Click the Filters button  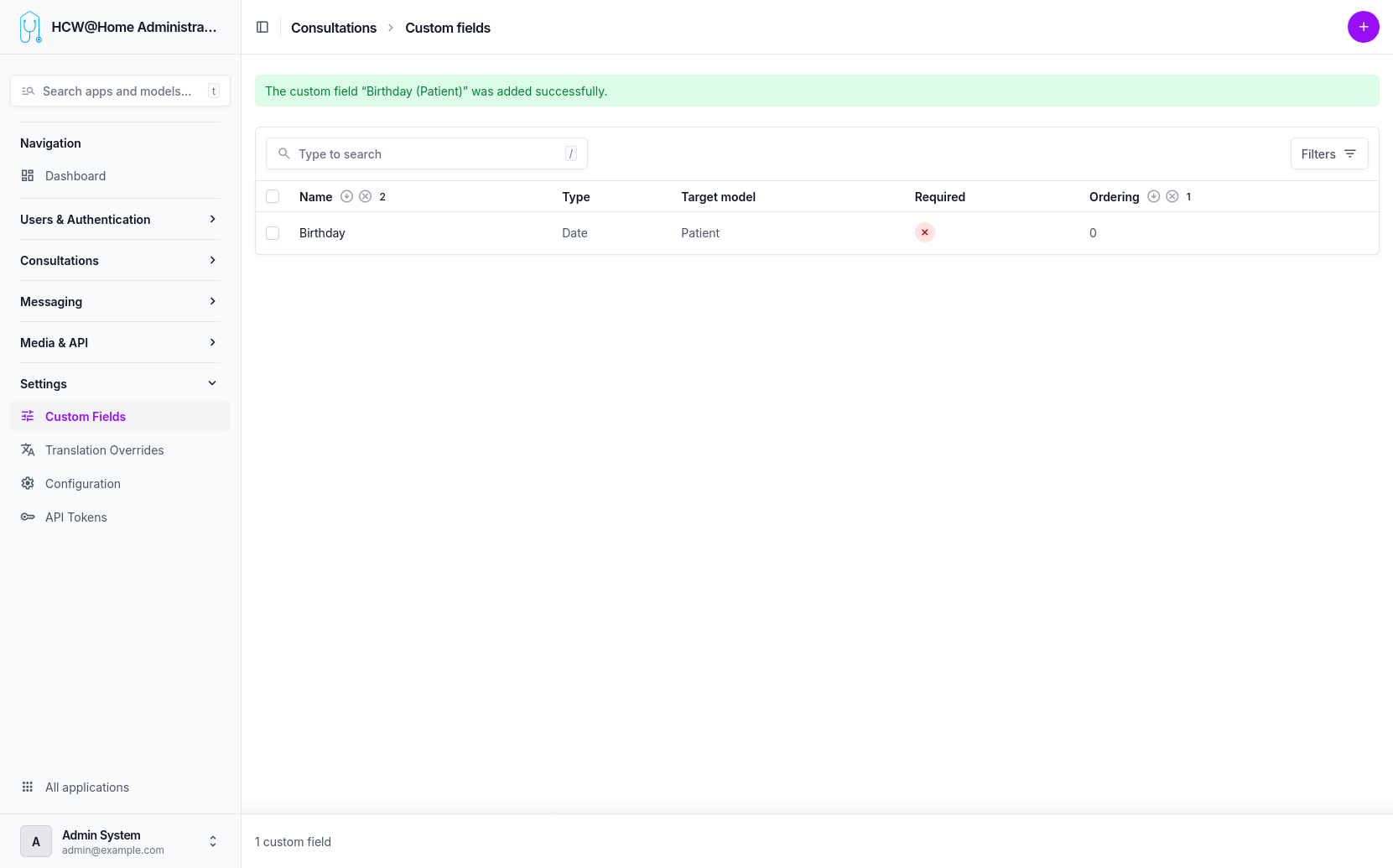coord(1328,153)
